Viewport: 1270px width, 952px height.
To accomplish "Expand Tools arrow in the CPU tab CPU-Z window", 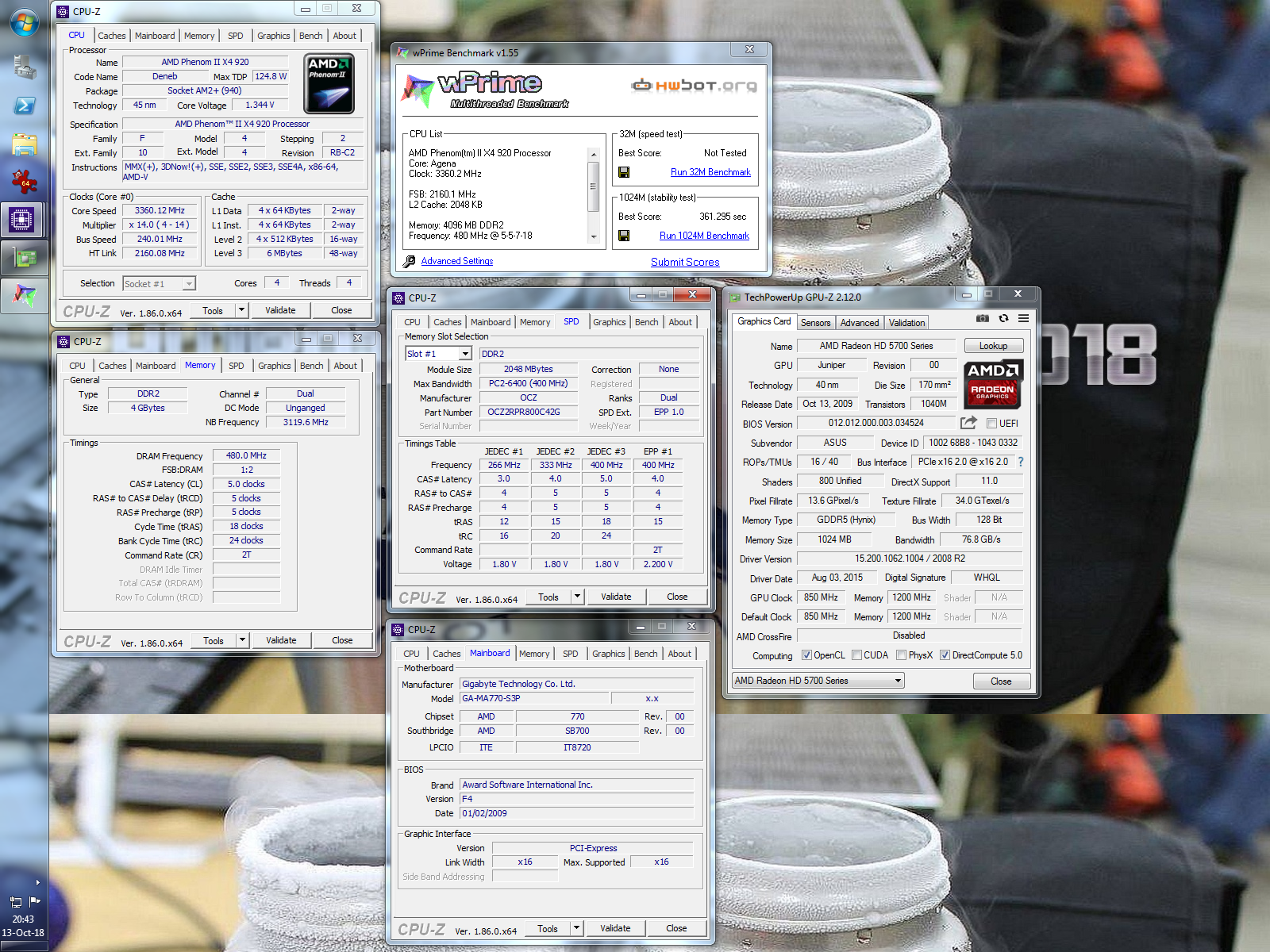I will point(241,310).
